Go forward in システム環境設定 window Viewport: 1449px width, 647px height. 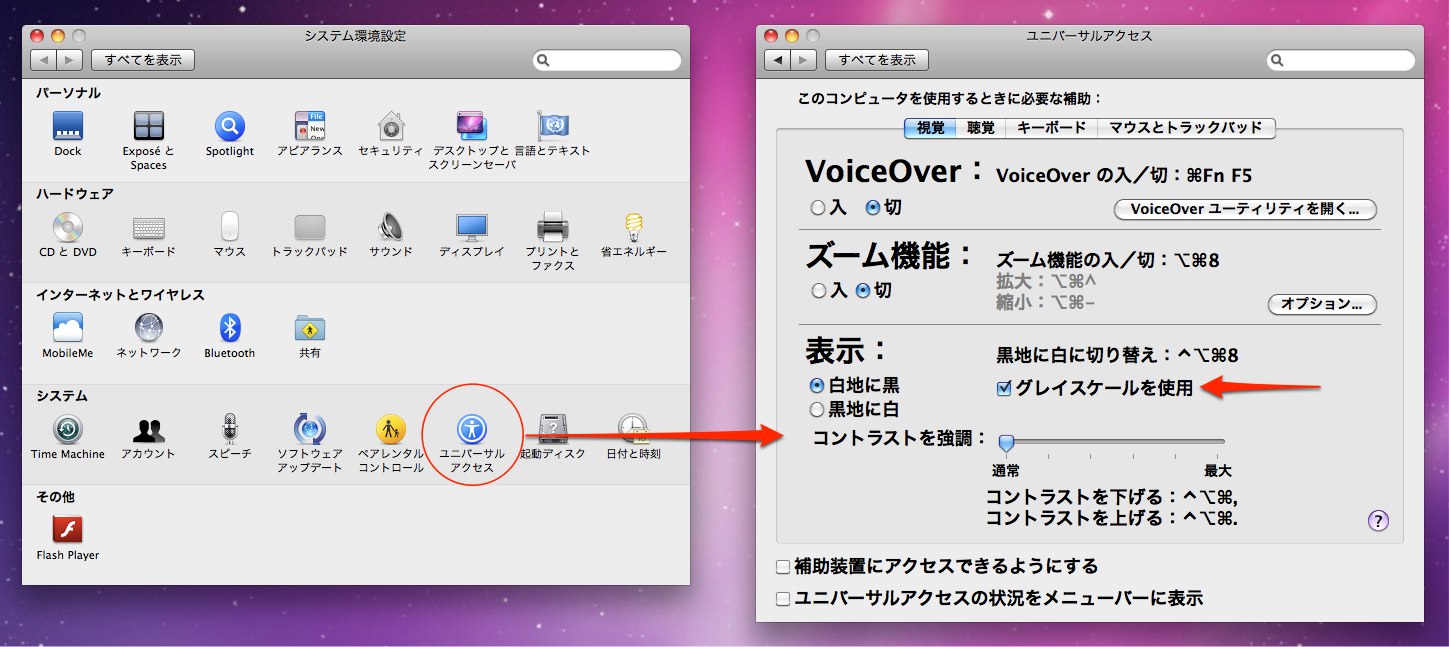pyautogui.click(x=70, y=60)
